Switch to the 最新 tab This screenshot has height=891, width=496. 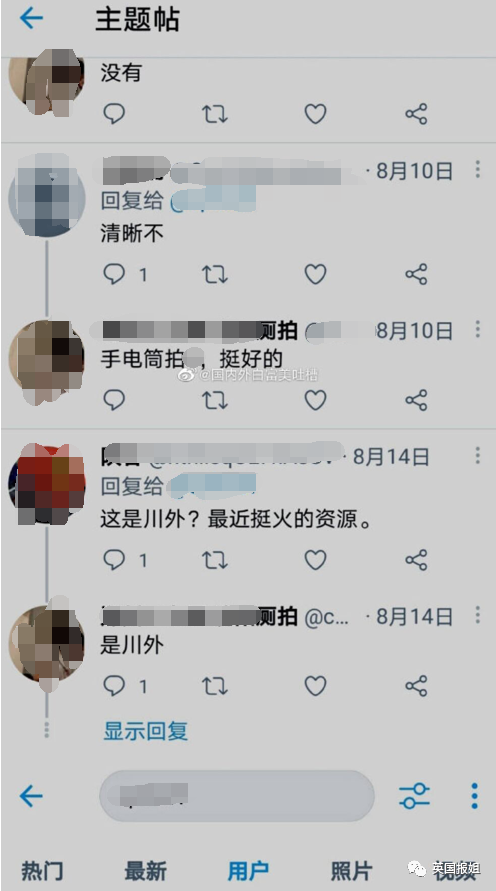145,871
